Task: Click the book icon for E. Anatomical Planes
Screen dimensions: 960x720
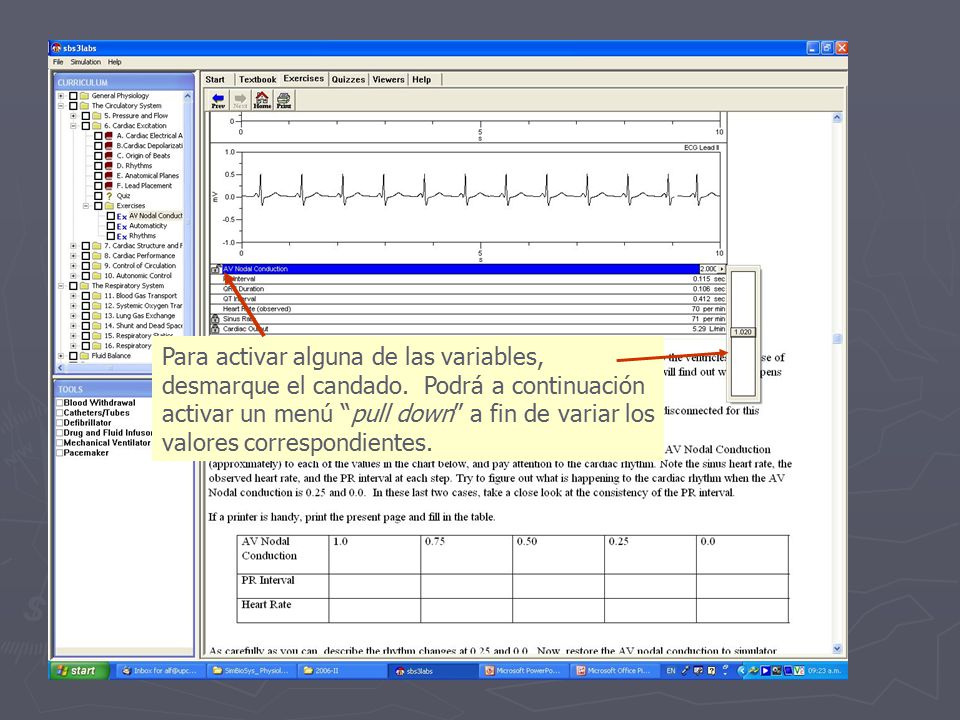Action: [x=109, y=176]
